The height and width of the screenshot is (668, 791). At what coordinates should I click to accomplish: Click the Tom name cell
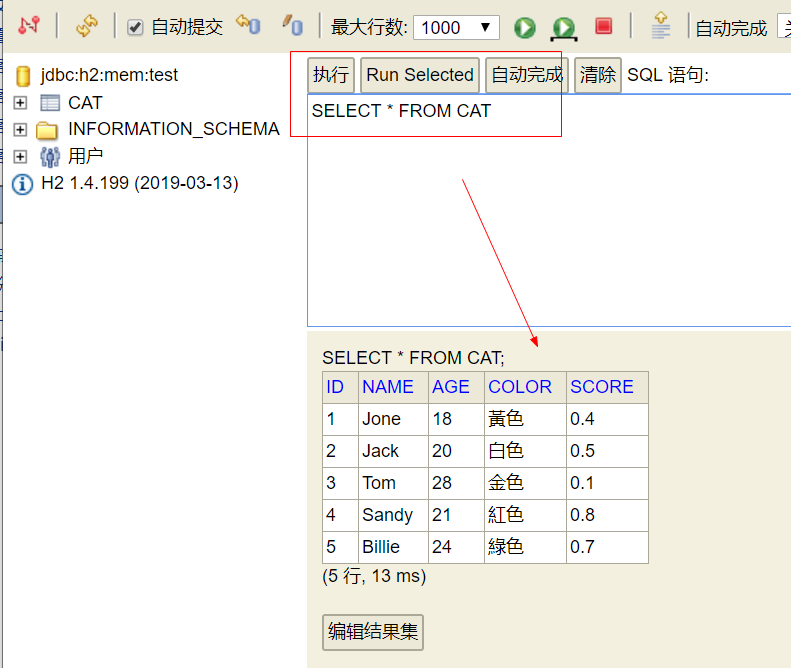pos(393,483)
